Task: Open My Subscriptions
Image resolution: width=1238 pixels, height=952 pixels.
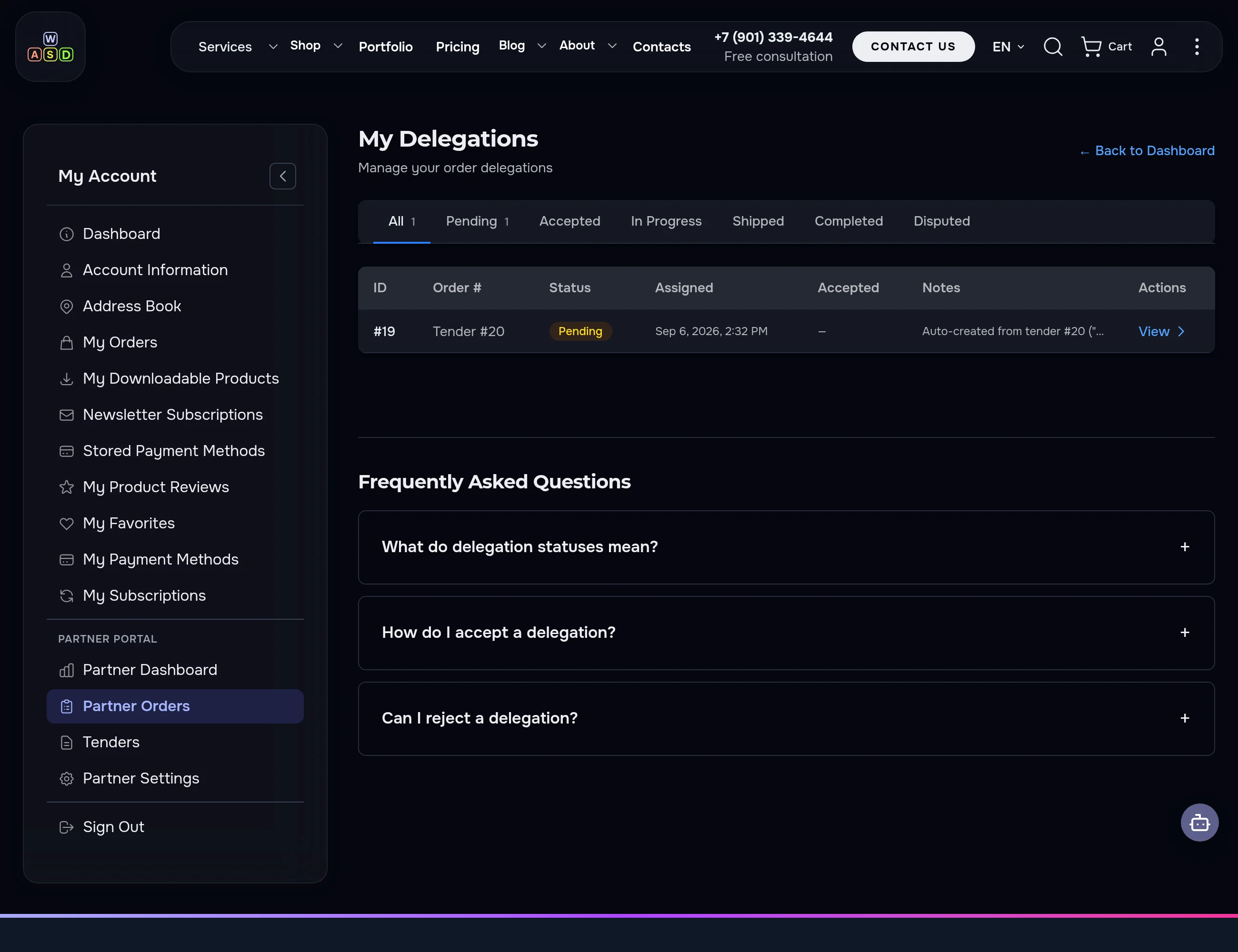Action: click(175, 595)
